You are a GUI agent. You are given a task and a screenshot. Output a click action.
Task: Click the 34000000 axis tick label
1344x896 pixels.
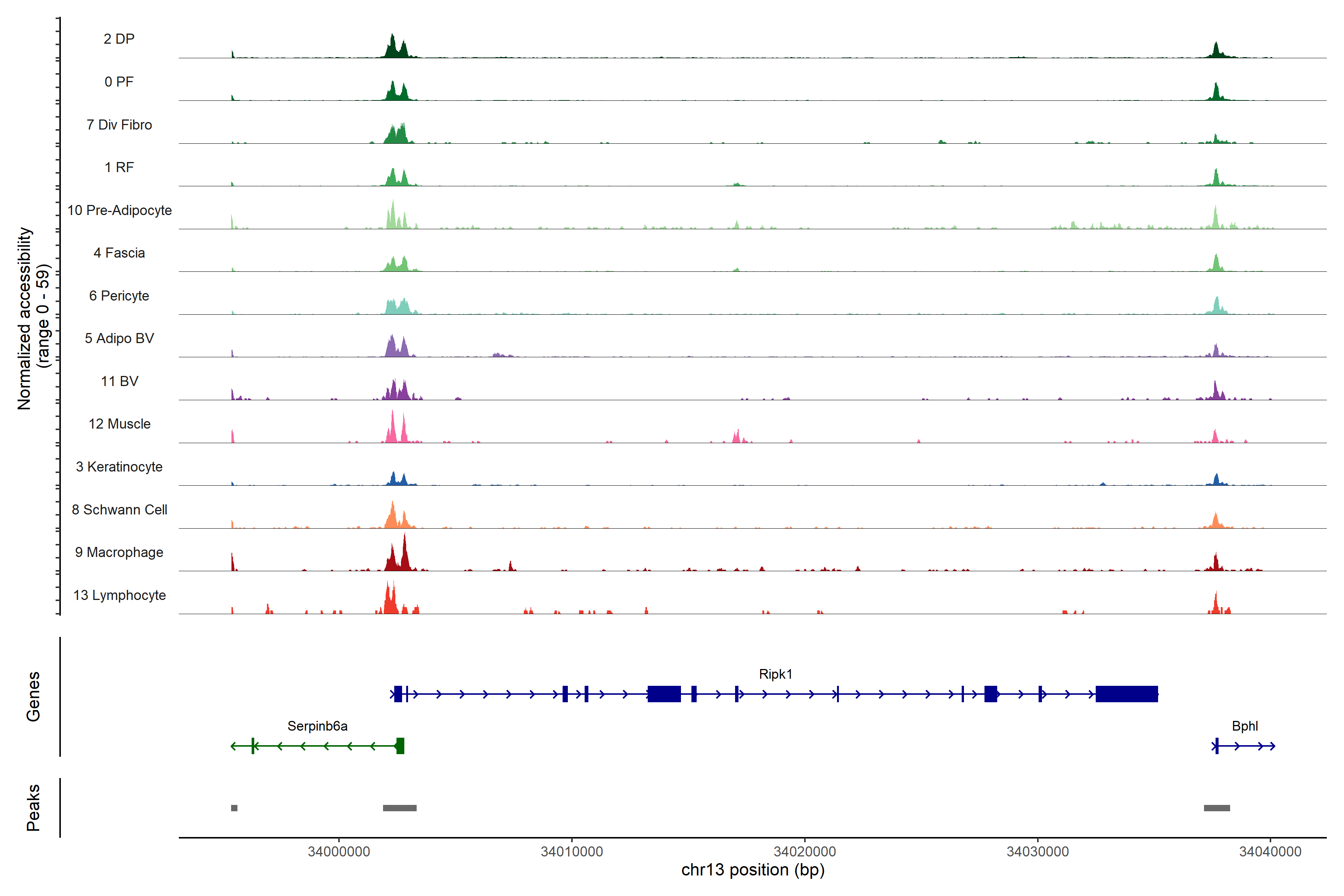pyautogui.click(x=339, y=852)
